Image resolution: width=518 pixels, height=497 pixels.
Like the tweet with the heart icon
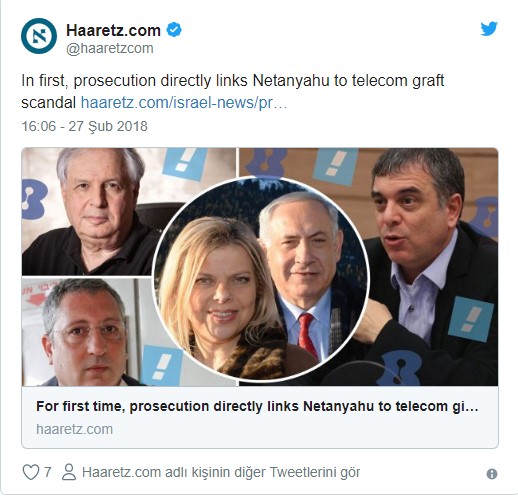[31, 472]
